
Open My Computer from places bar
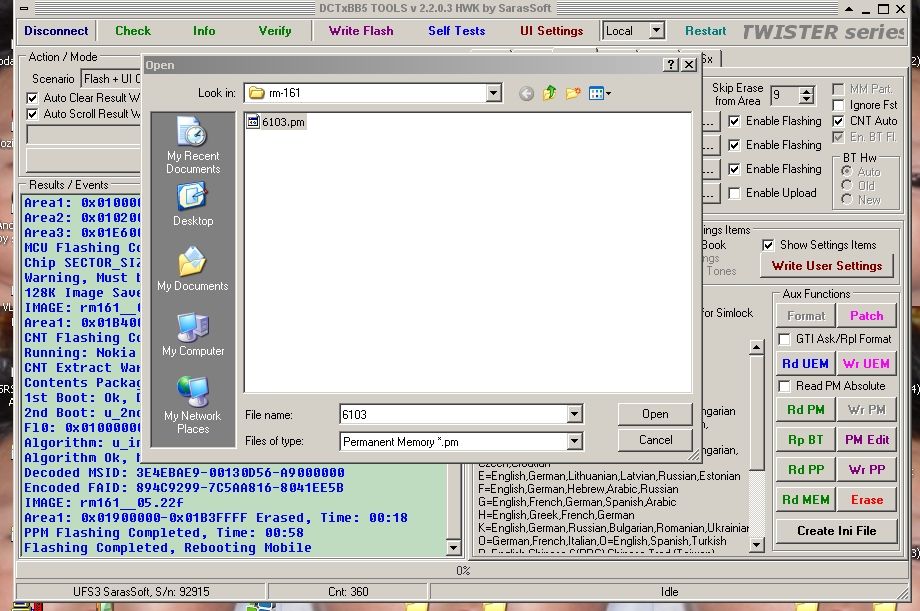pyautogui.click(x=193, y=335)
